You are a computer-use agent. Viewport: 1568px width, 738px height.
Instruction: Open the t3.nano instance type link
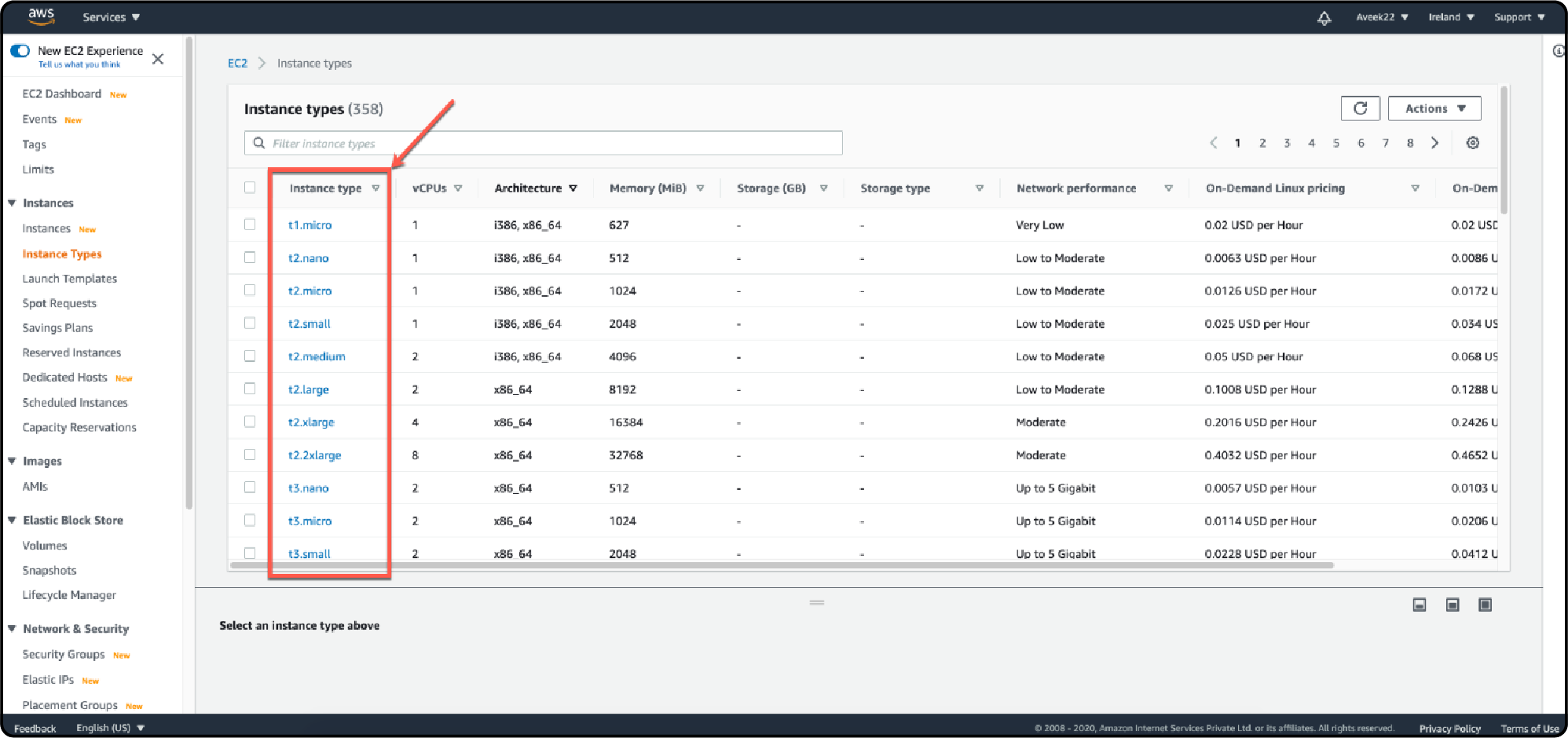click(308, 488)
